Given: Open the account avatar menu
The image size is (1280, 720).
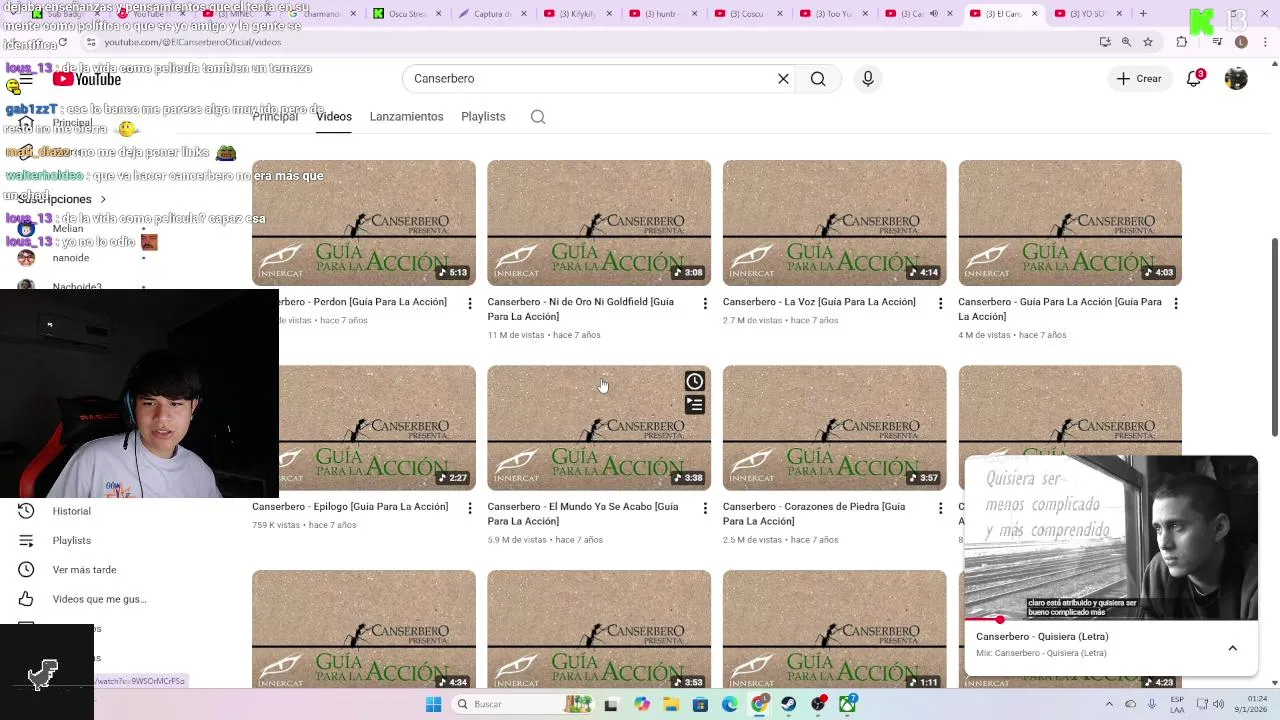Looking at the screenshot, I should tap(1236, 79).
